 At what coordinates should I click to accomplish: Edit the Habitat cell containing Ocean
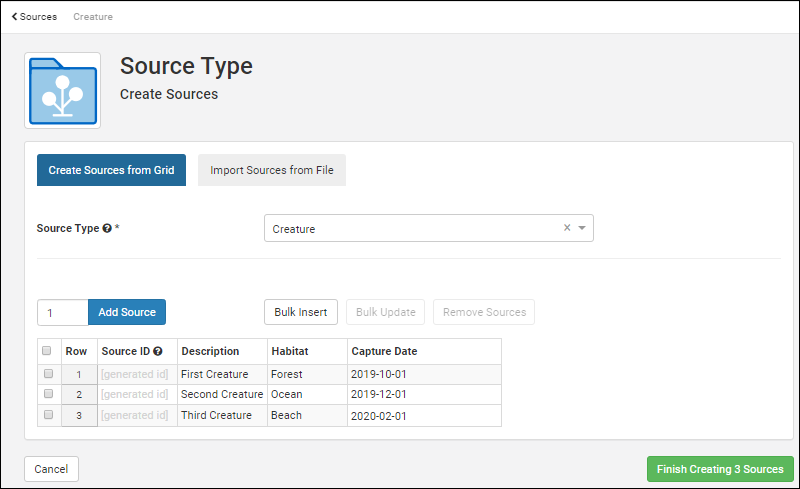pos(306,394)
